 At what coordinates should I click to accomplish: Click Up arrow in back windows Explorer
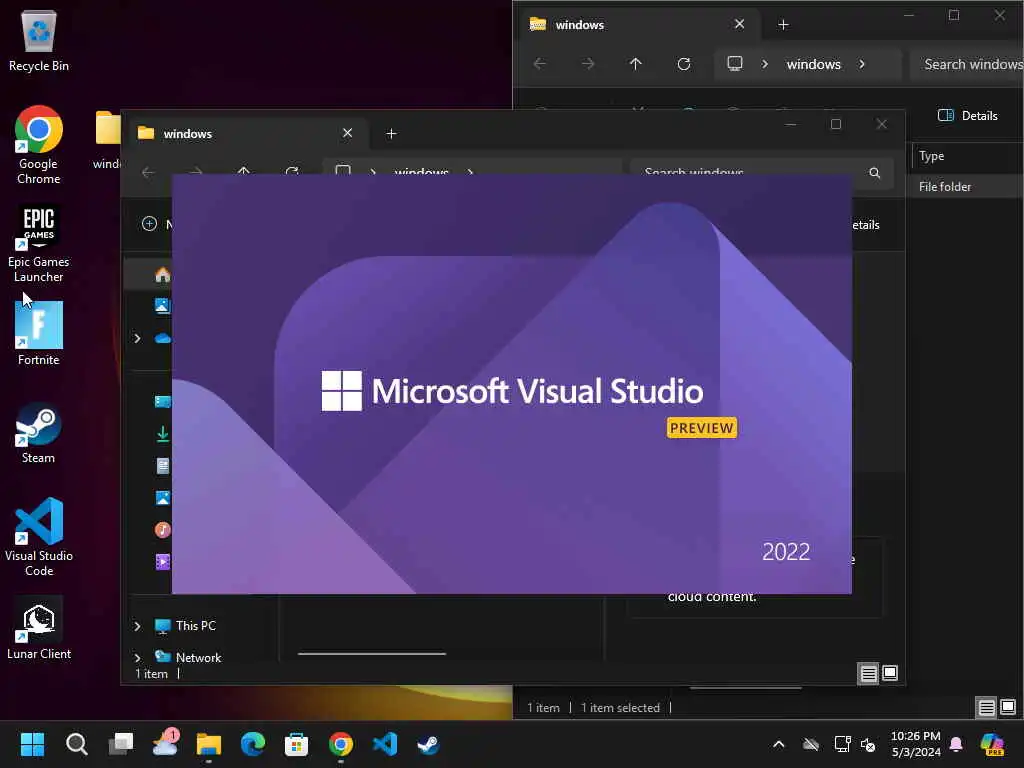635,63
